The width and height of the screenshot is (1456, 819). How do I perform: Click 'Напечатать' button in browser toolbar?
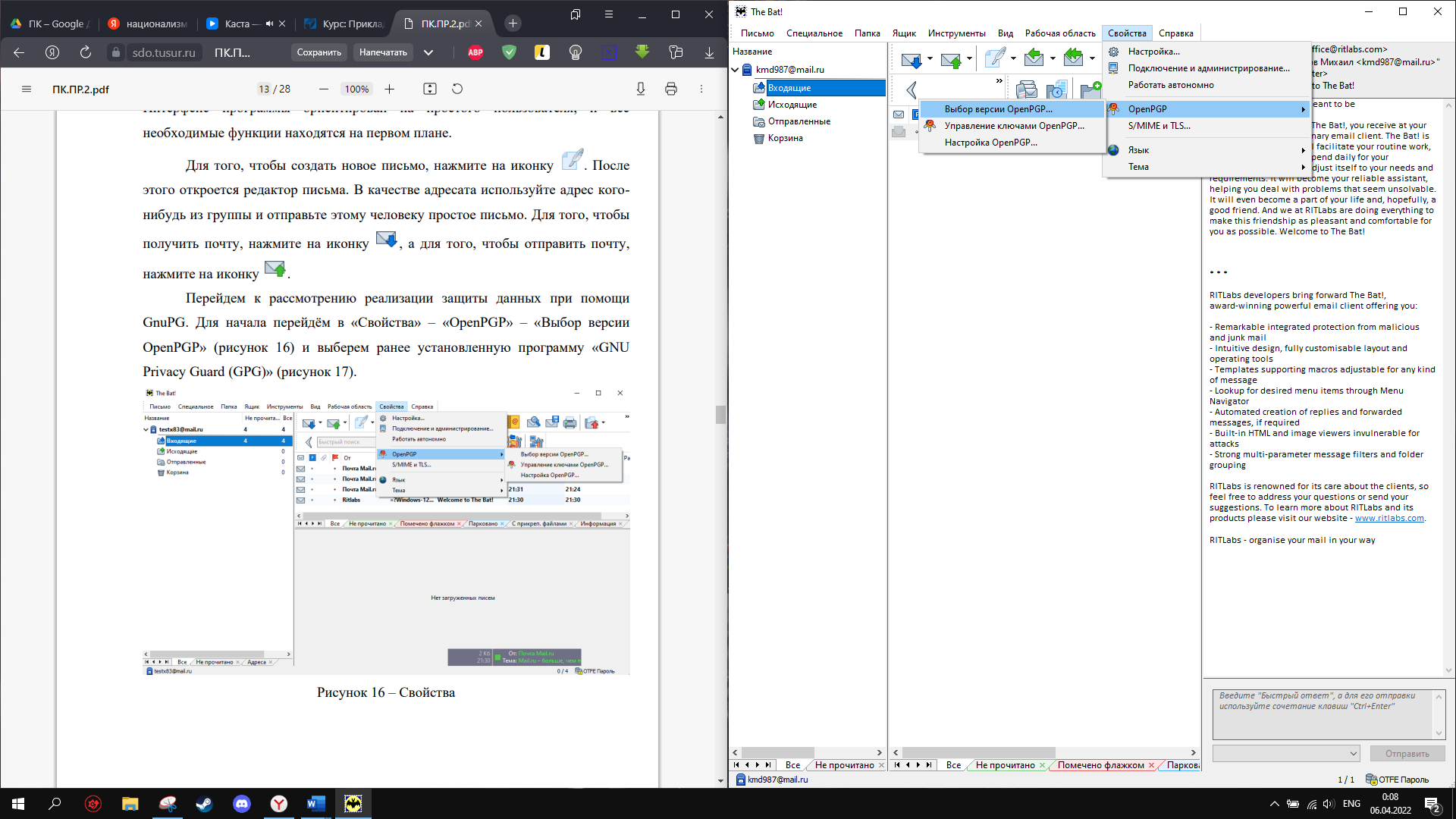pos(383,52)
